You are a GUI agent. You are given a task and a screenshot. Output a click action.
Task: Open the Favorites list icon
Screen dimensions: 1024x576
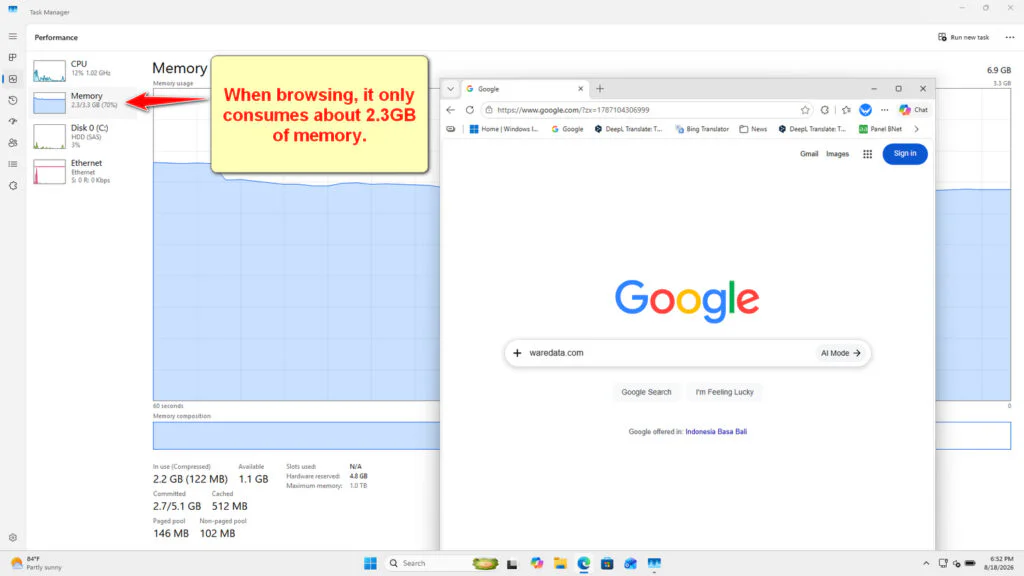pos(846,110)
